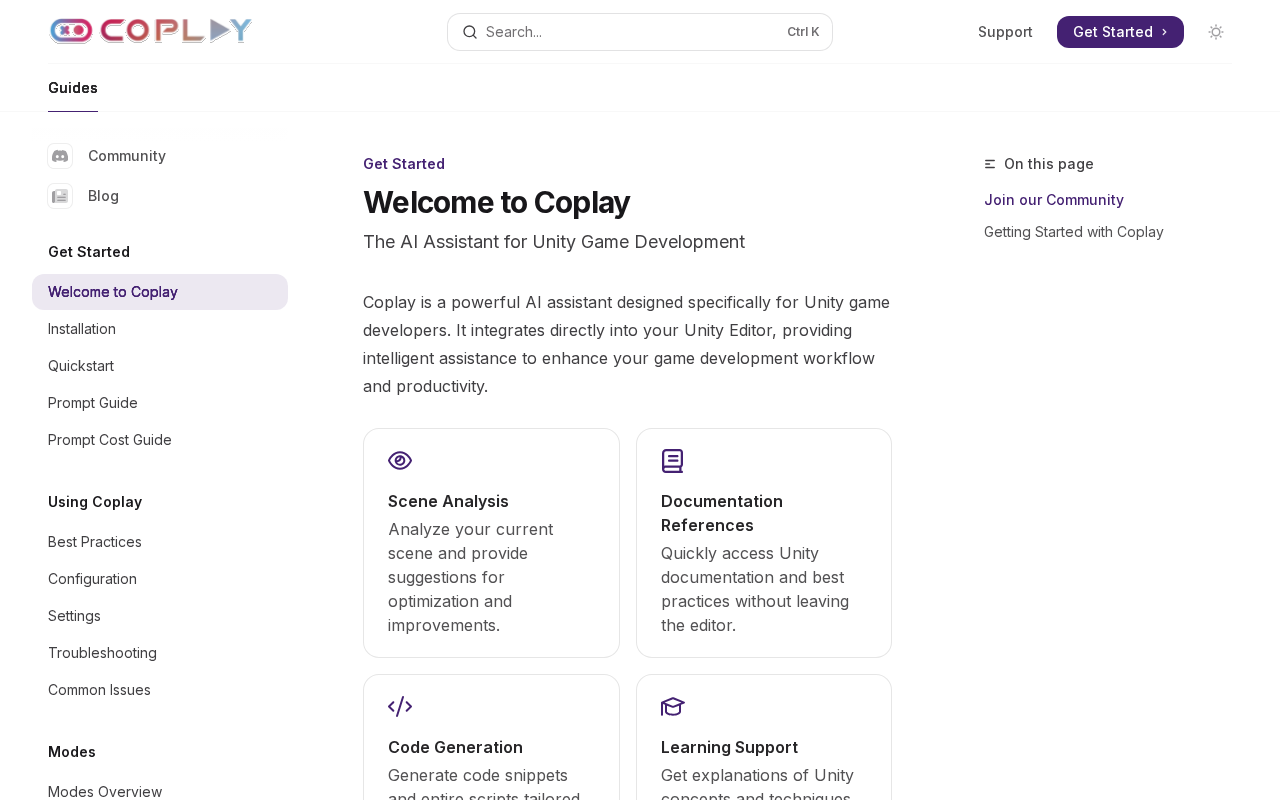This screenshot has width=1280, height=800.
Task: Jump to Join our Community section
Action: (1054, 200)
